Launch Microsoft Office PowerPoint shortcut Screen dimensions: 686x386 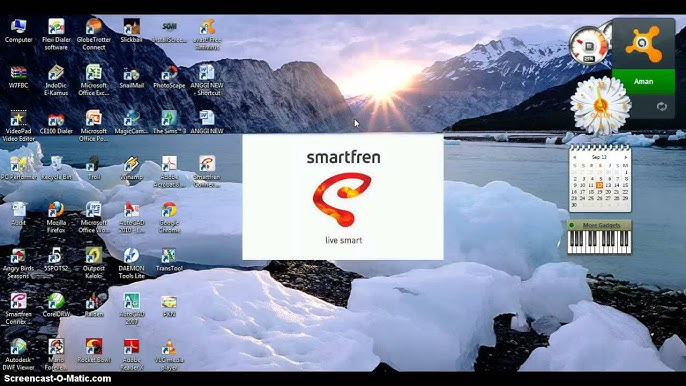[x=94, y=126]
